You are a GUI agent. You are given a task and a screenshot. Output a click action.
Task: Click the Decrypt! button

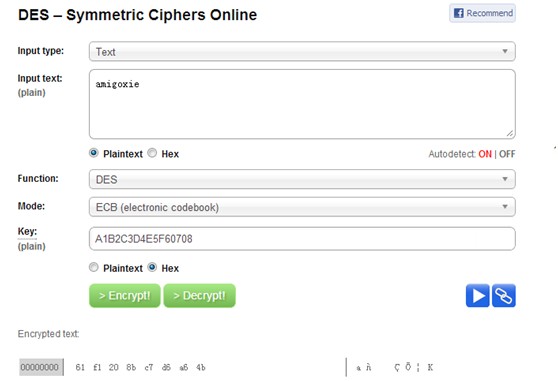199,296
